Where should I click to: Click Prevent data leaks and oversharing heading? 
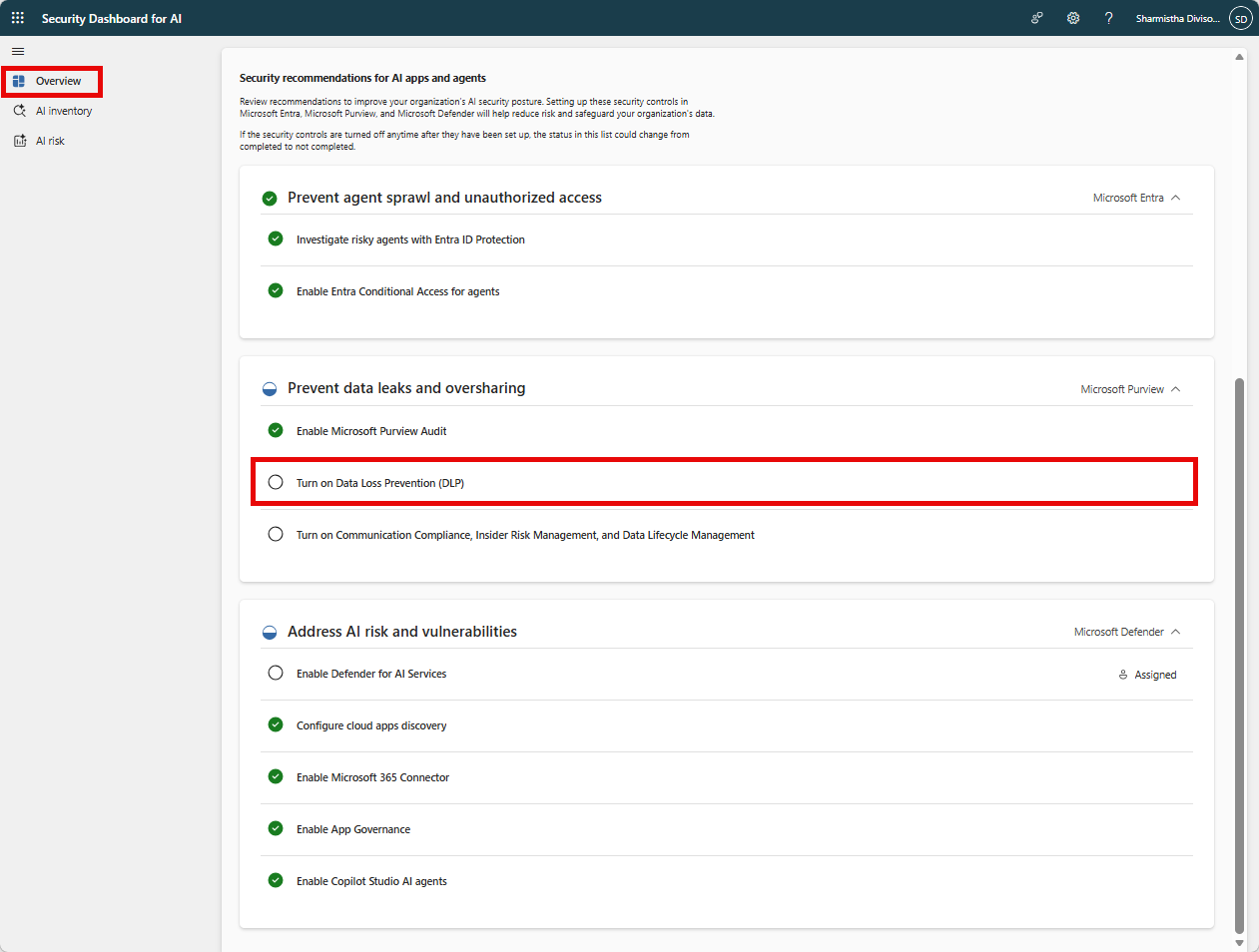pyautogui.click(x=406, y=388)
